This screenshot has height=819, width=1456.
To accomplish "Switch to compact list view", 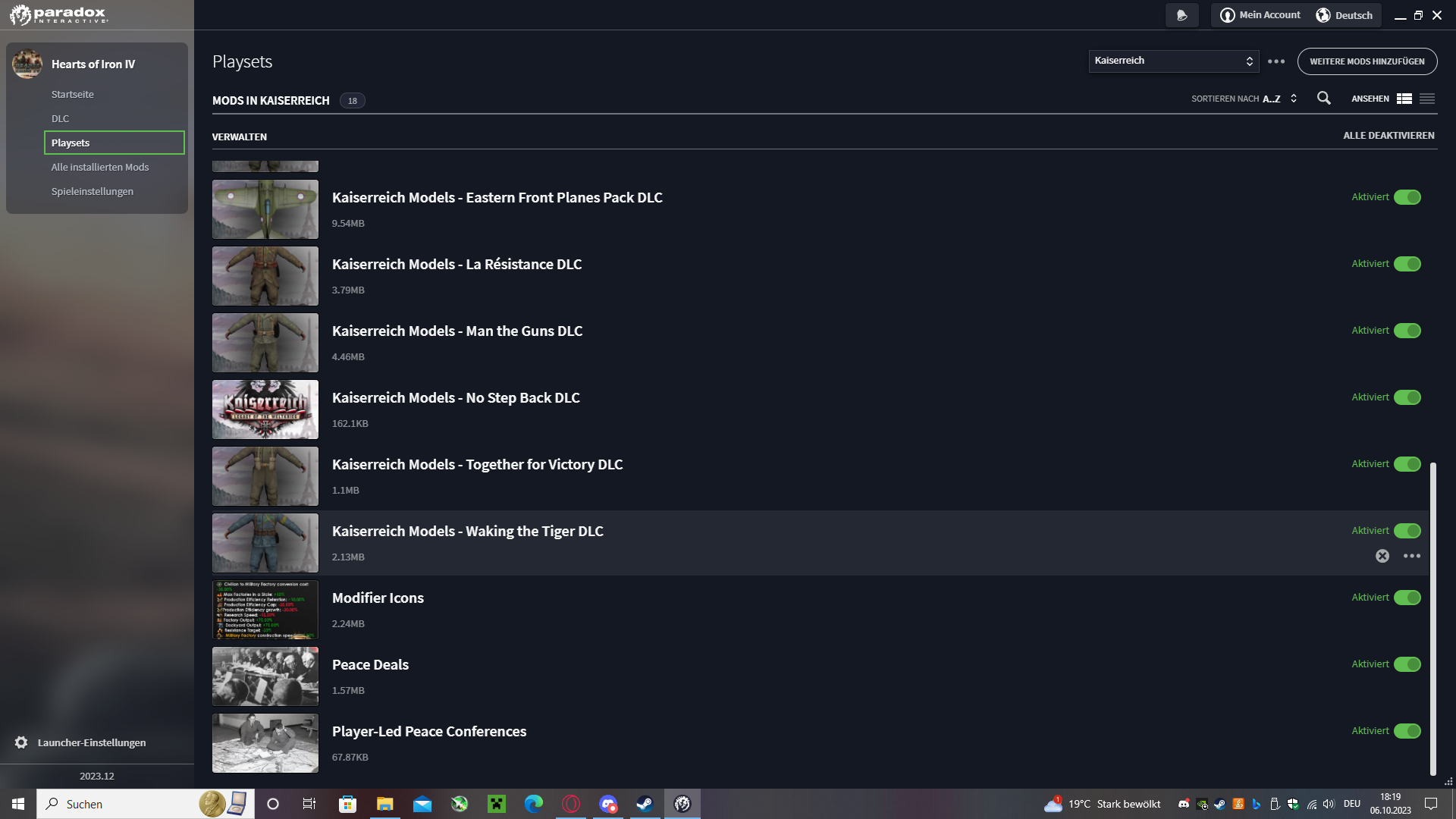I will (1428, 99).
